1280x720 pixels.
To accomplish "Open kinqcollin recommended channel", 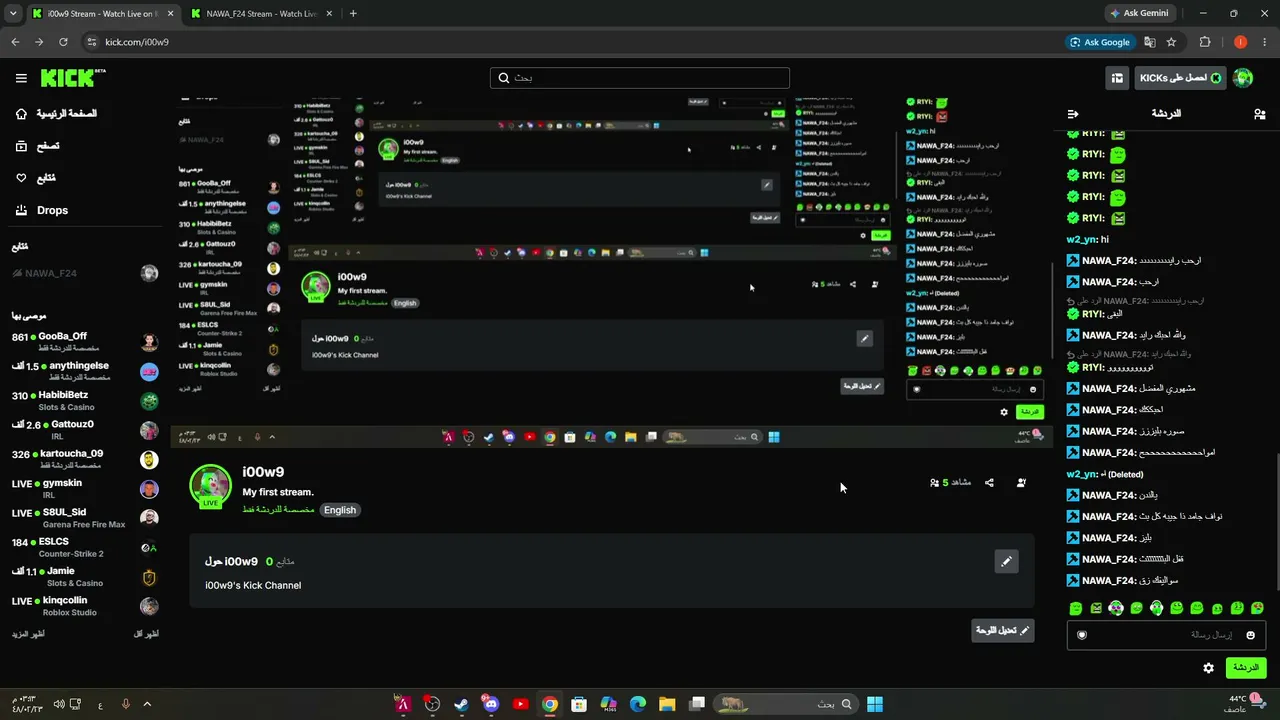I will point(85,606).
